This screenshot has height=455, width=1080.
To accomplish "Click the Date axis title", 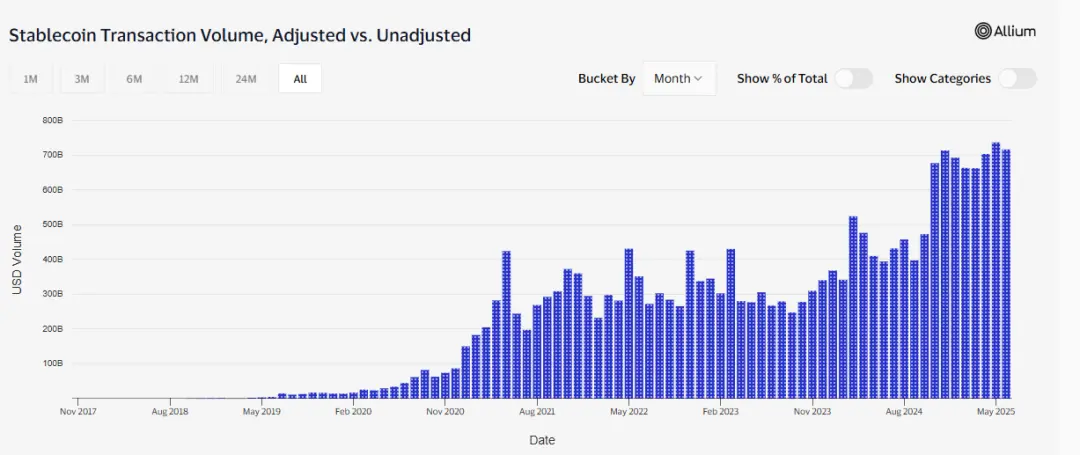I will pos(542,440).
